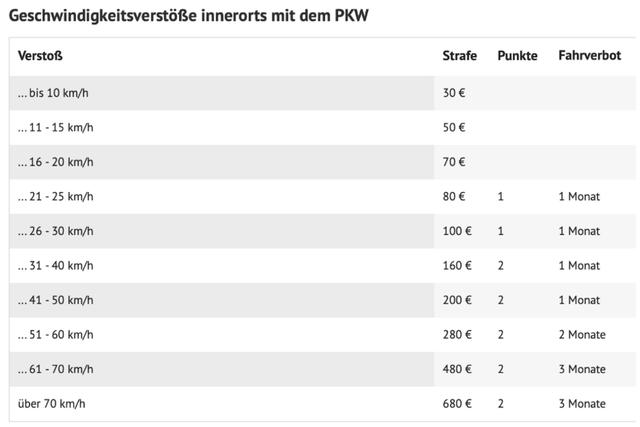Click the 100 € fine cell
Image resolution: width=640 pixels, height=427 pixels.
pyautogui.click(x=457, y=231)
